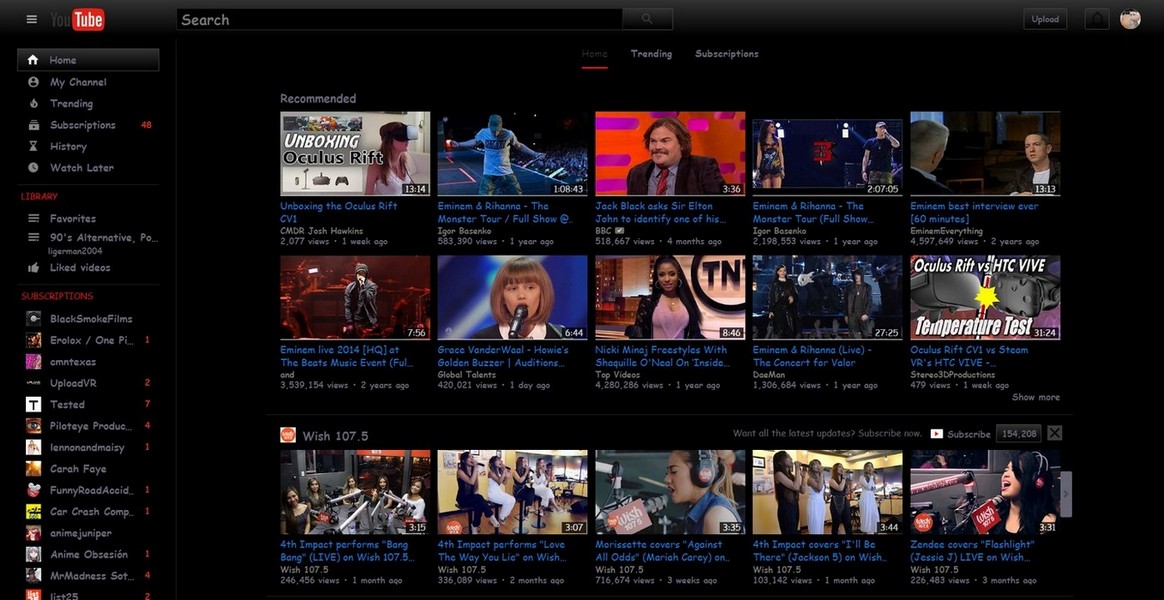Image resolution: width=1164 pixels, height=600 pixels.
Task: Expand Recommended with Show more
Action: [x=1036, y=397]
